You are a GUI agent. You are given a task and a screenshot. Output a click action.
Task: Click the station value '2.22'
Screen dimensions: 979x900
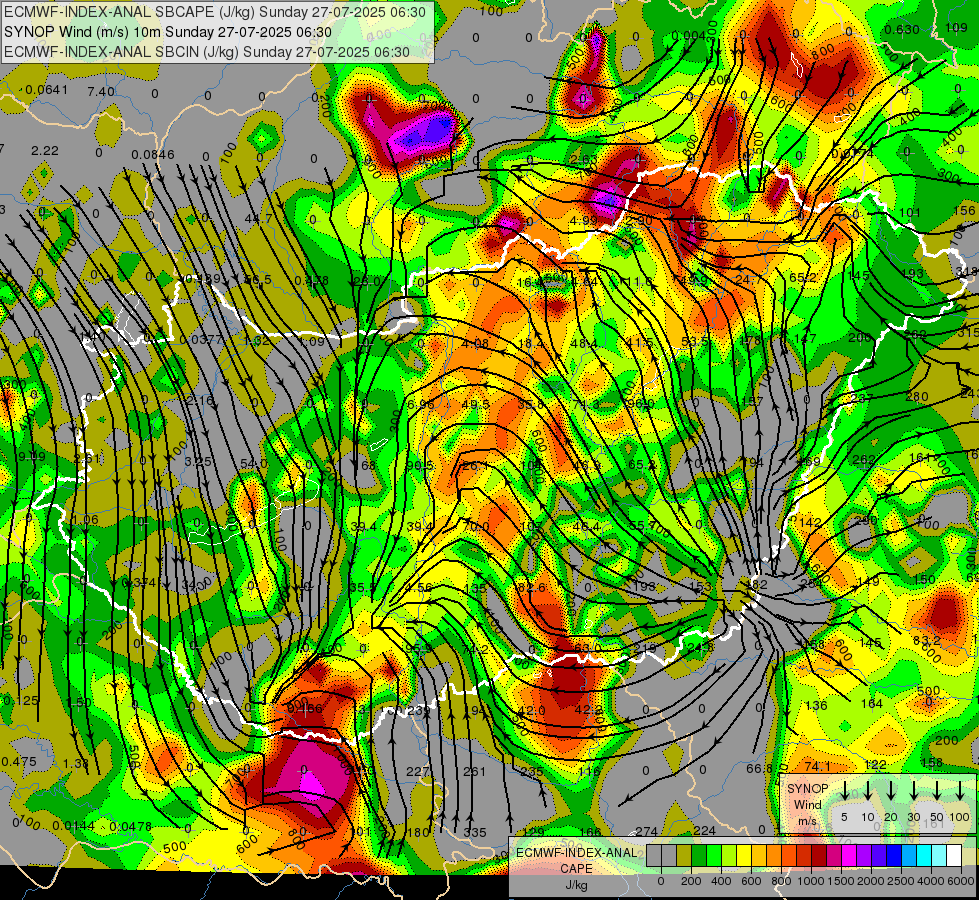(x=45, y=151)
